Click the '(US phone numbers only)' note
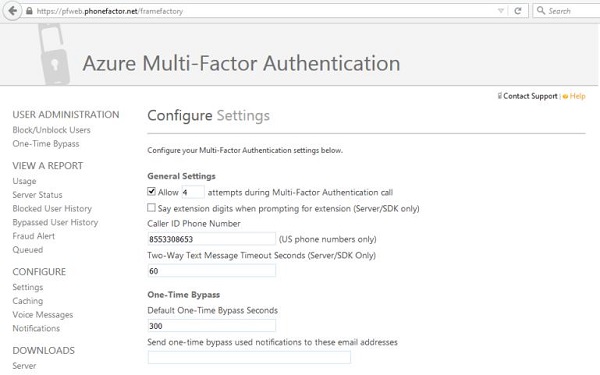This screenshot has width=600, height=375. coord(328,240)
